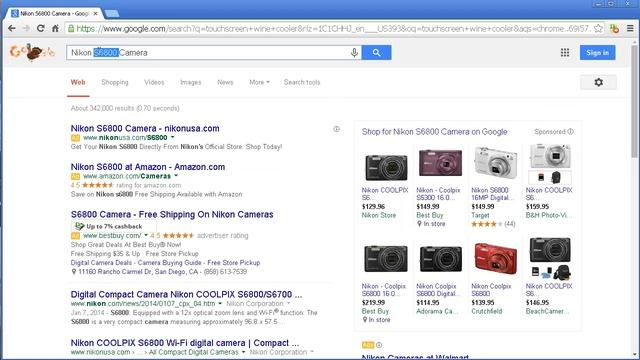The height and width of the screenshot is (360, 640).
Task: Open dropdown arrow after nikon.com news URL
Action: click(220, 304)
